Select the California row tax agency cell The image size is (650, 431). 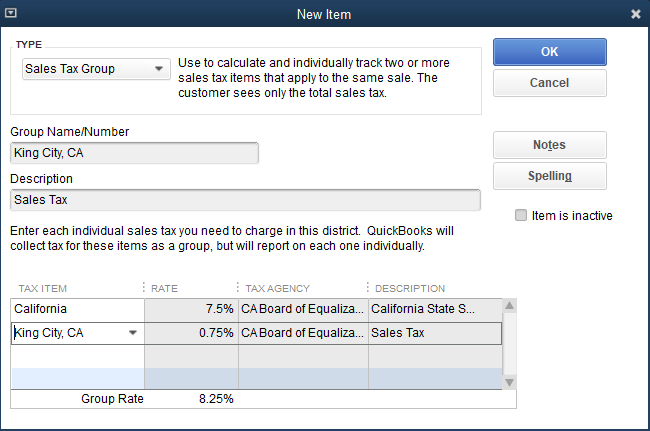click(x=303, y=309)
